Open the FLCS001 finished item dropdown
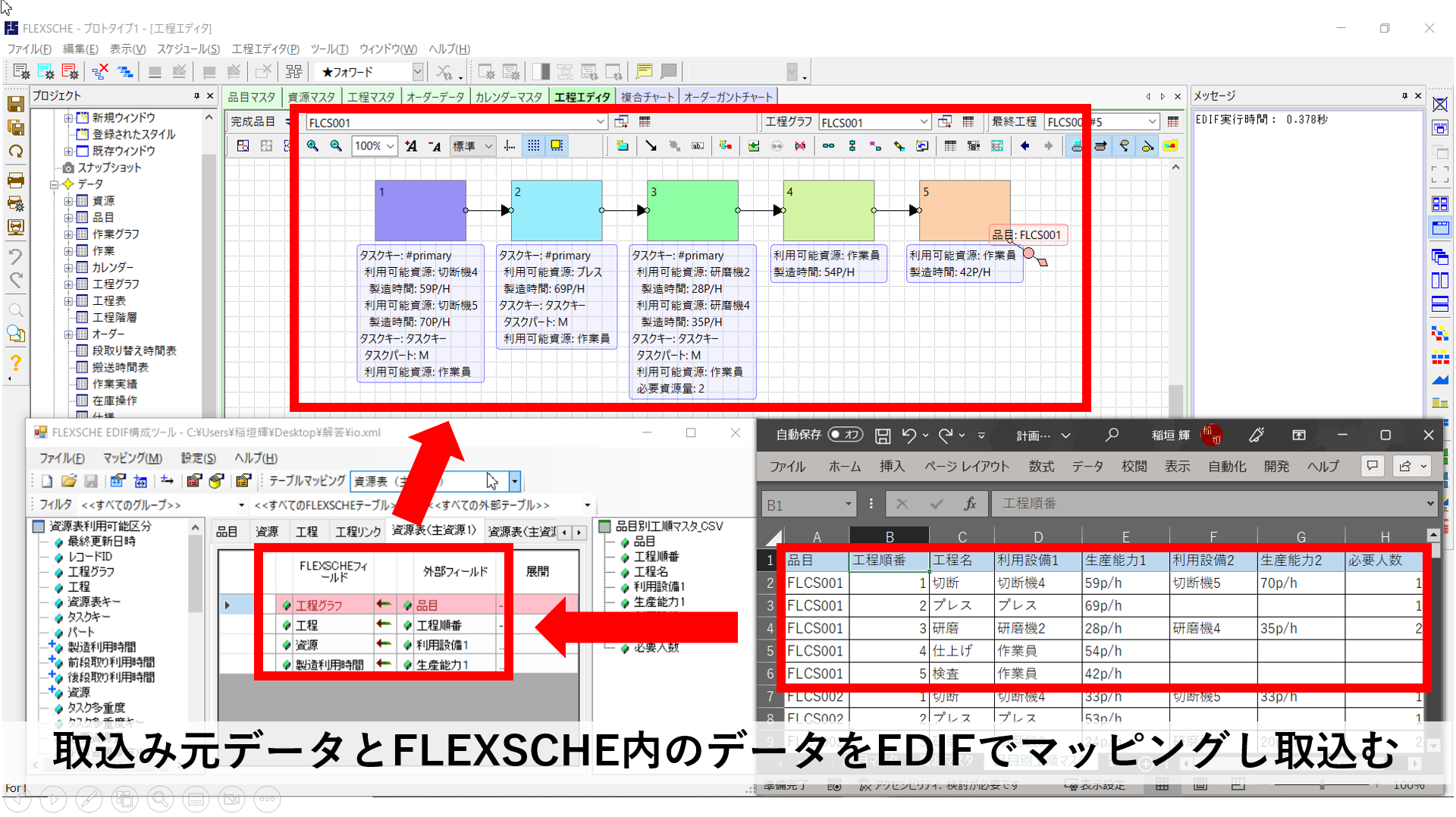The height and width of the screenshot is (817, 1456). (600, 122)
